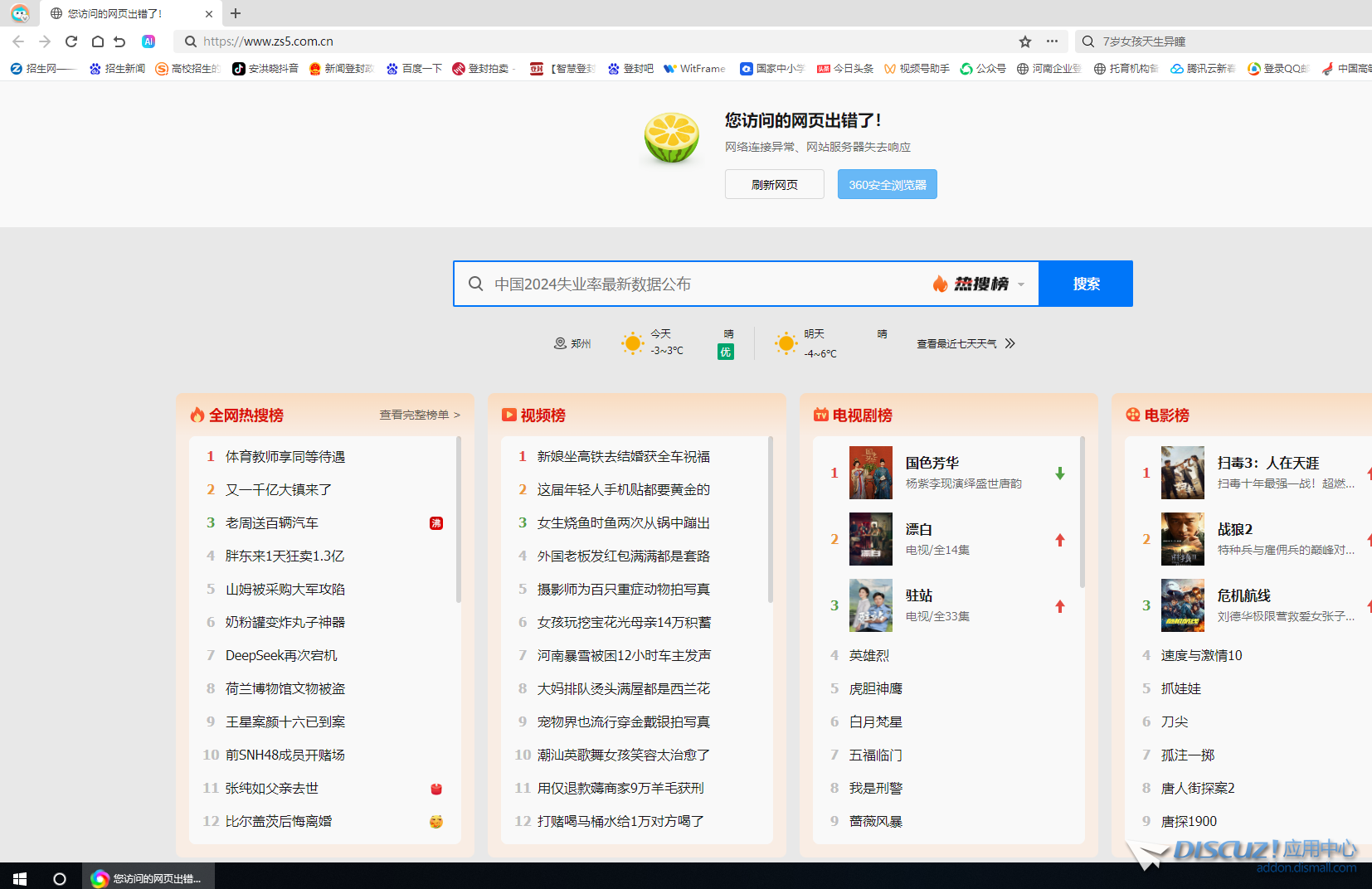The image size is (1372, 889).
Task: Open the Windows Start menu
Action: point(20,878)
